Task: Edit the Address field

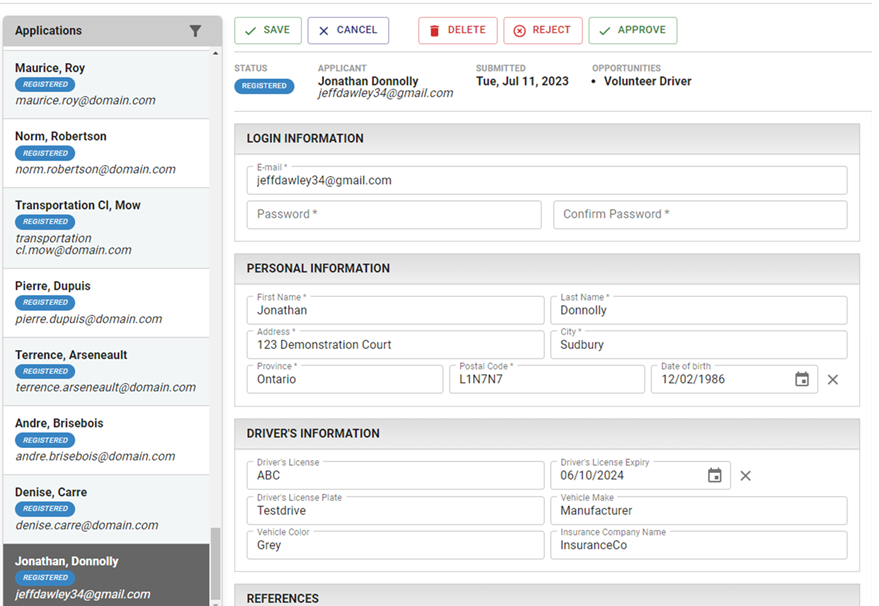Action: click(395, 345)
